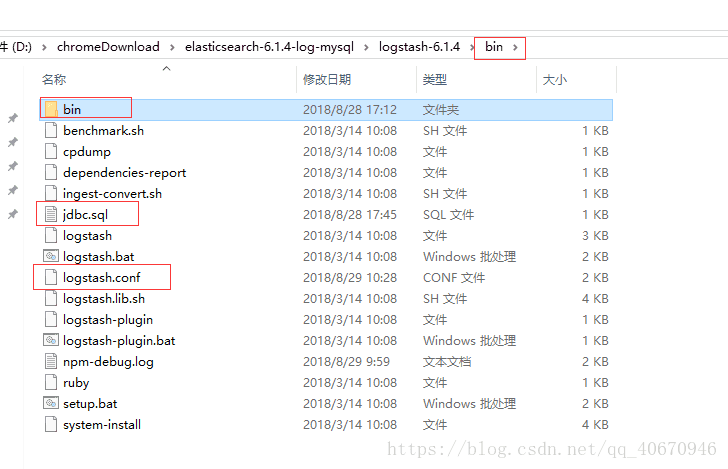Click the system-install file icon

point(51,424)
